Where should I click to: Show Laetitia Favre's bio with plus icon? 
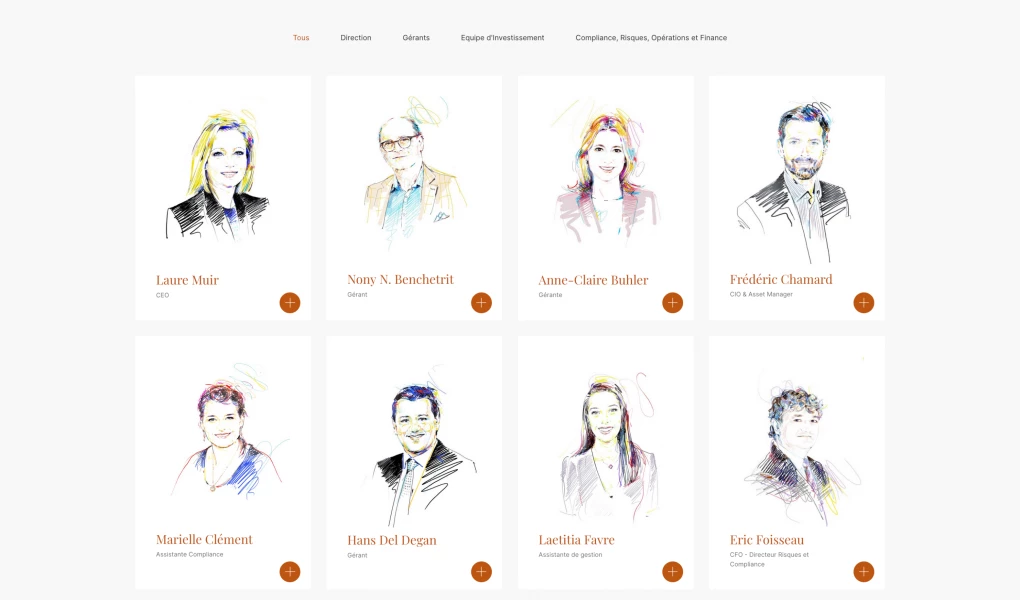tap(672, 572)
